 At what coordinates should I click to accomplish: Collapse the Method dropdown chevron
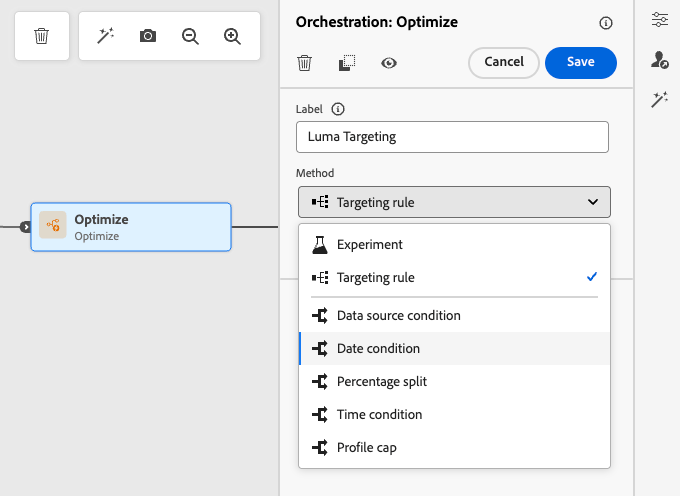(593, 202)
